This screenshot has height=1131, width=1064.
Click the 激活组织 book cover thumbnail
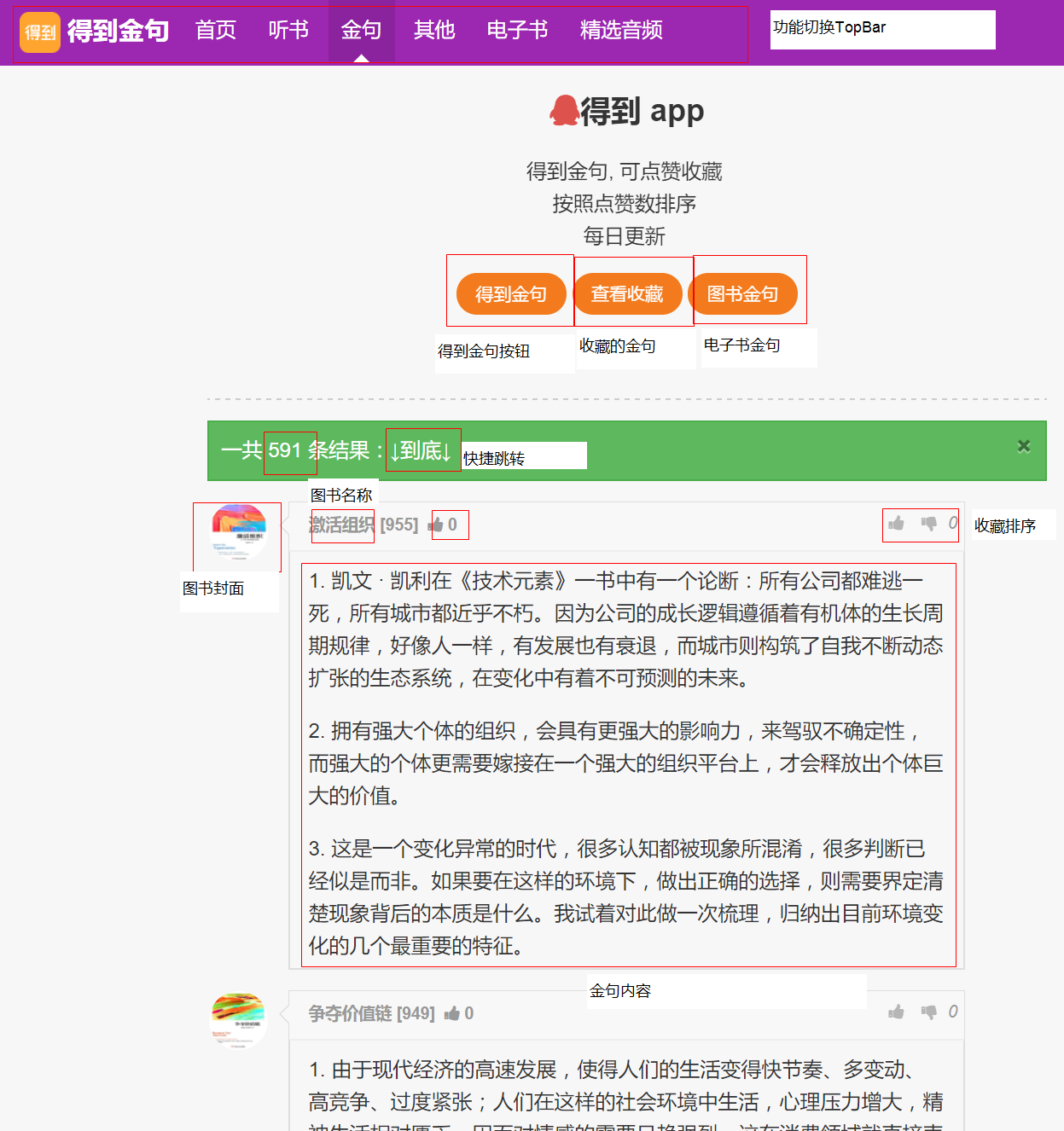pyautogui.click(x=238, y=532)
